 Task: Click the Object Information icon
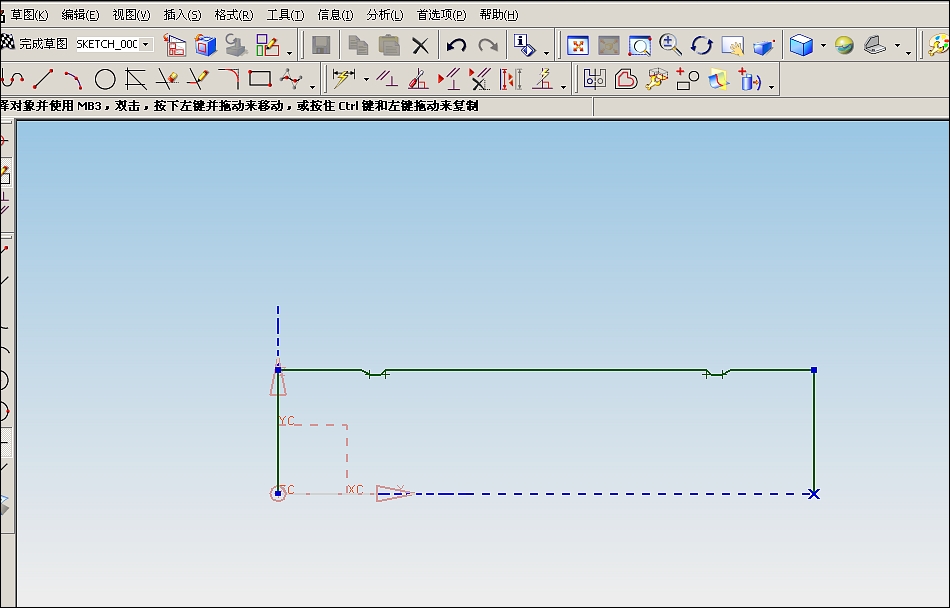pyautogui.click(x=524, y=45)
